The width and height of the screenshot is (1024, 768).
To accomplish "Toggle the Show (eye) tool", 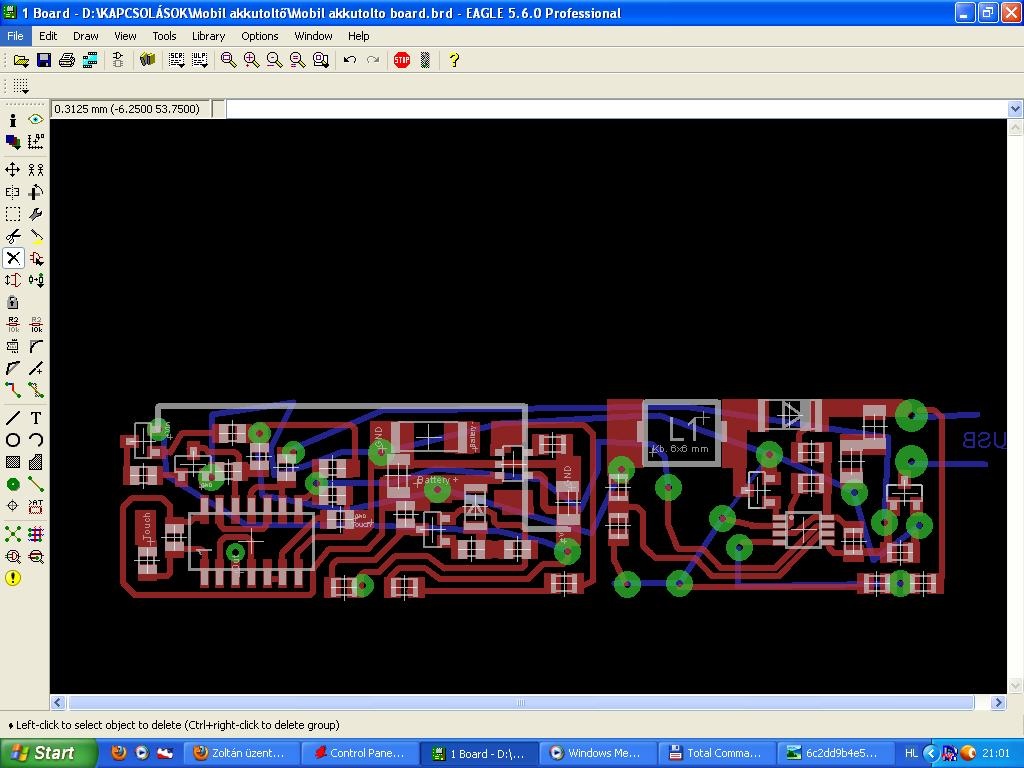I will tap(36, 120).
